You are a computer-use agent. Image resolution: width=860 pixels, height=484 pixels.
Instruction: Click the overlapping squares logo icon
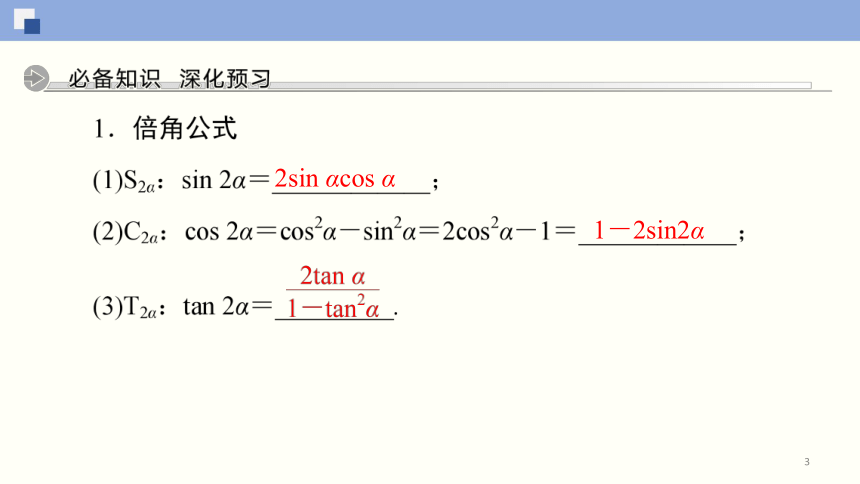click(x=27, y=21)
